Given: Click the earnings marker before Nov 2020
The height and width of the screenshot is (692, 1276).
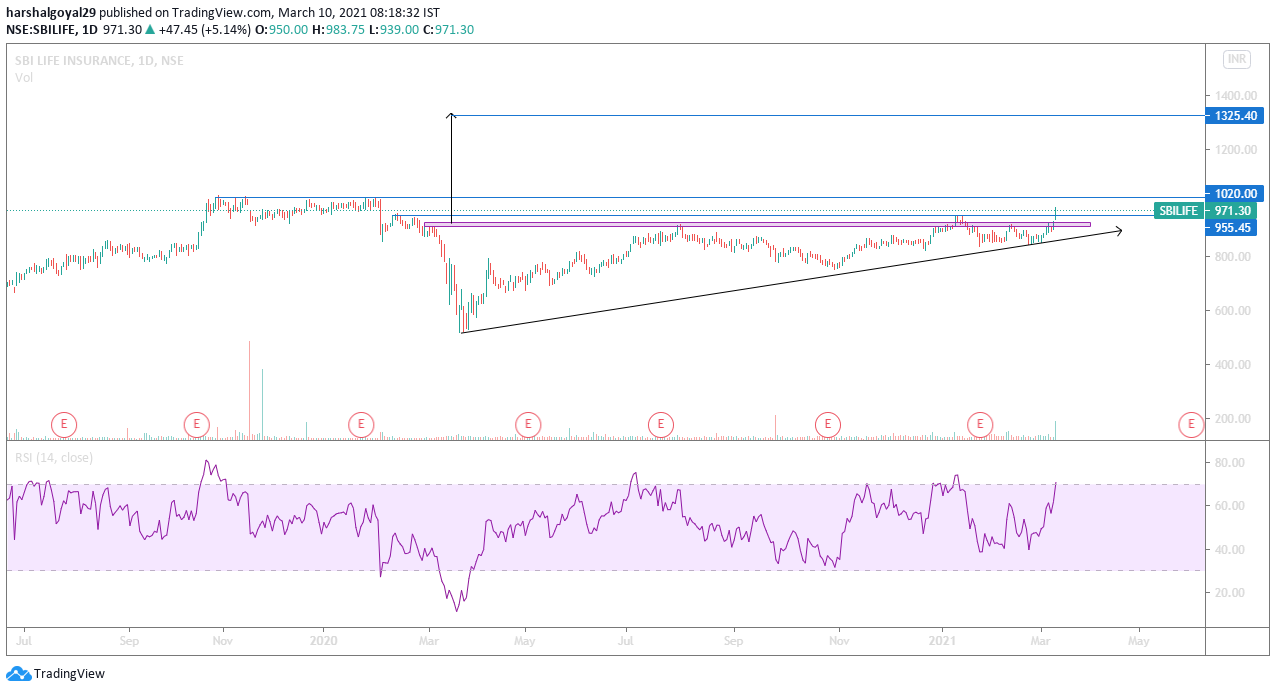Looking at the screenshot, I should (x=827, y=424).
